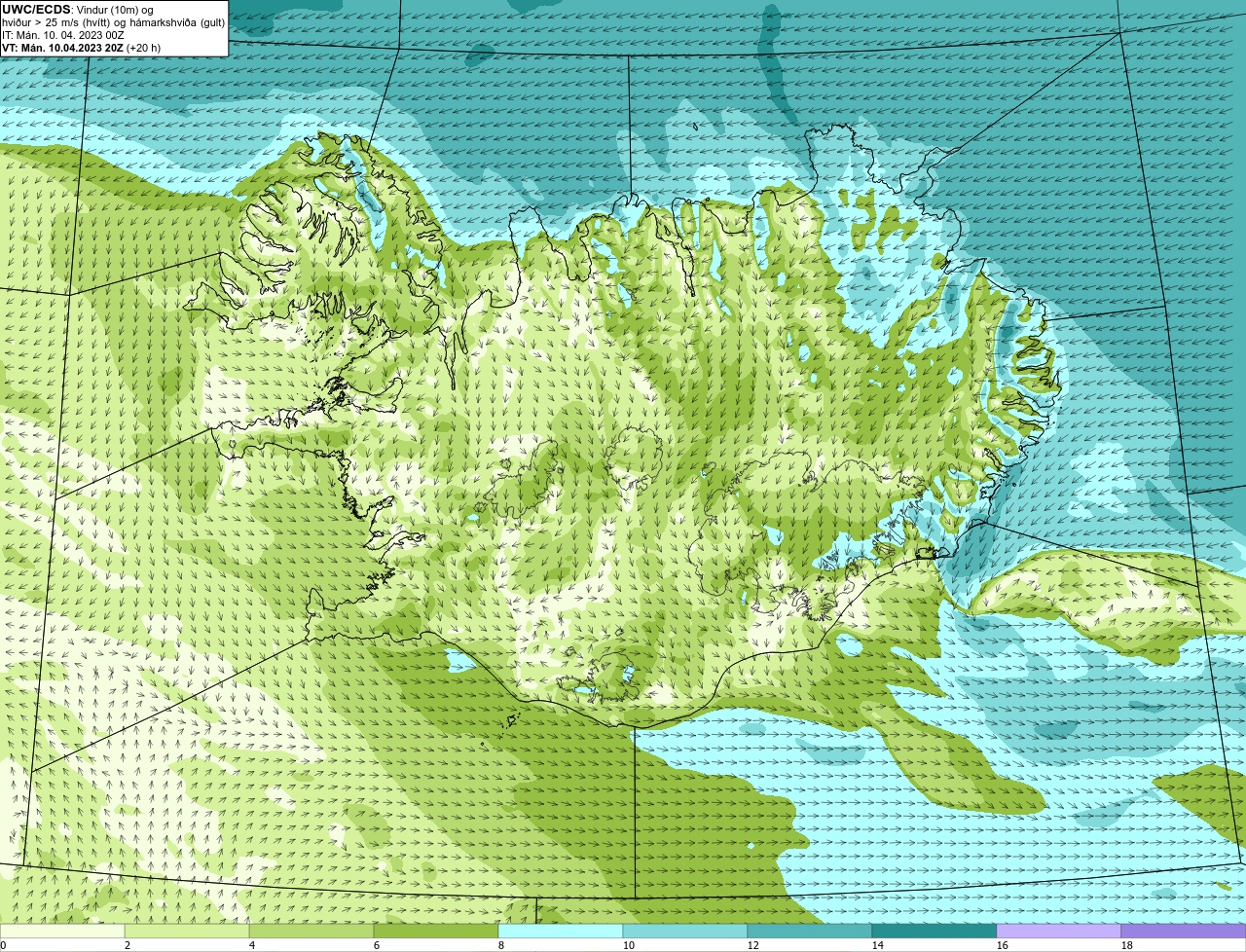Click the legend scale label '10'

click(629, 945)
